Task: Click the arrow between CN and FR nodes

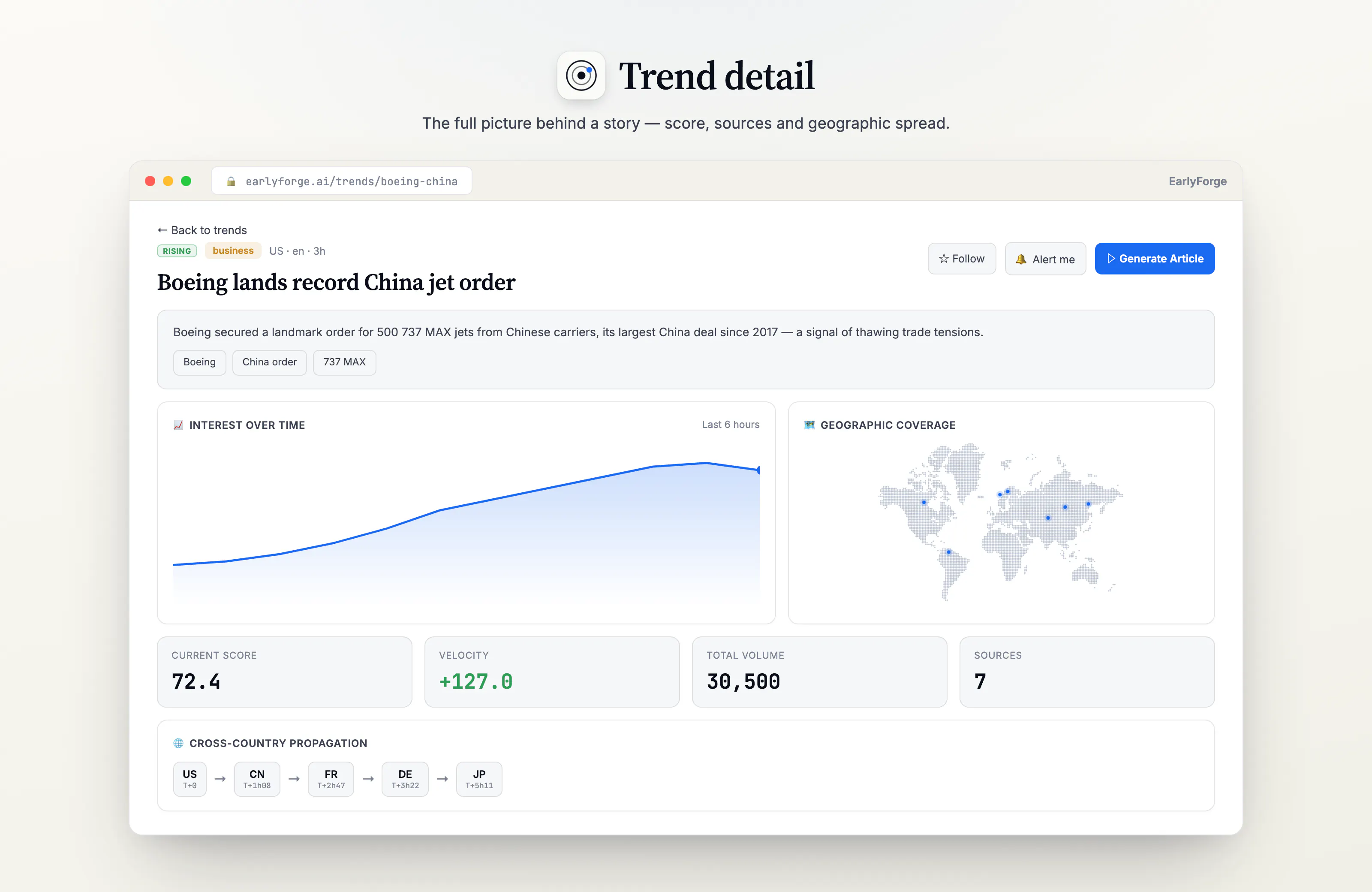Action: tap(294, 779)
